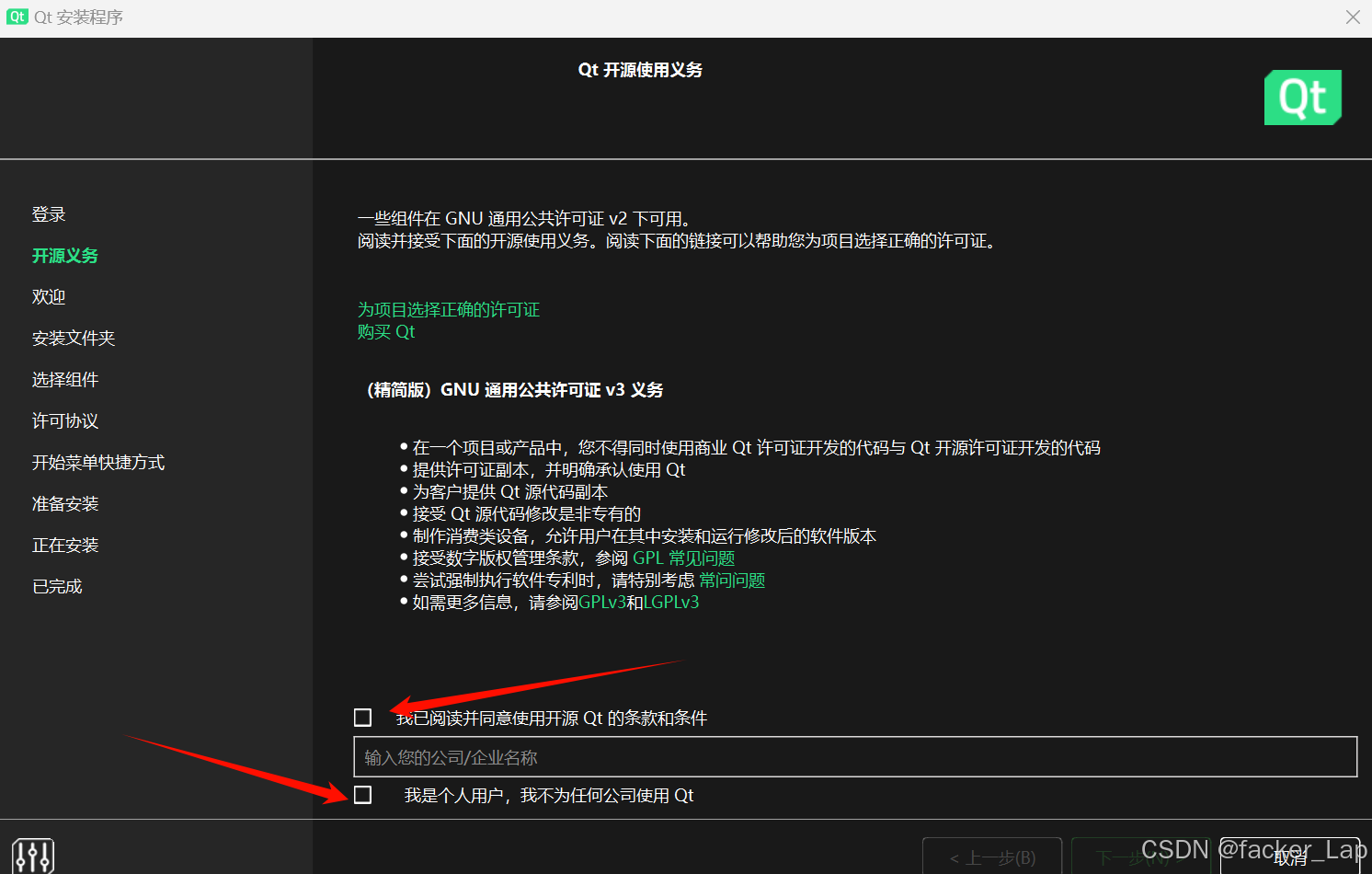The width and height of the screenshot is (1372, 874).
Task: Click the 提供许可证副本 bullet line
Action: [x=549, y=470]
